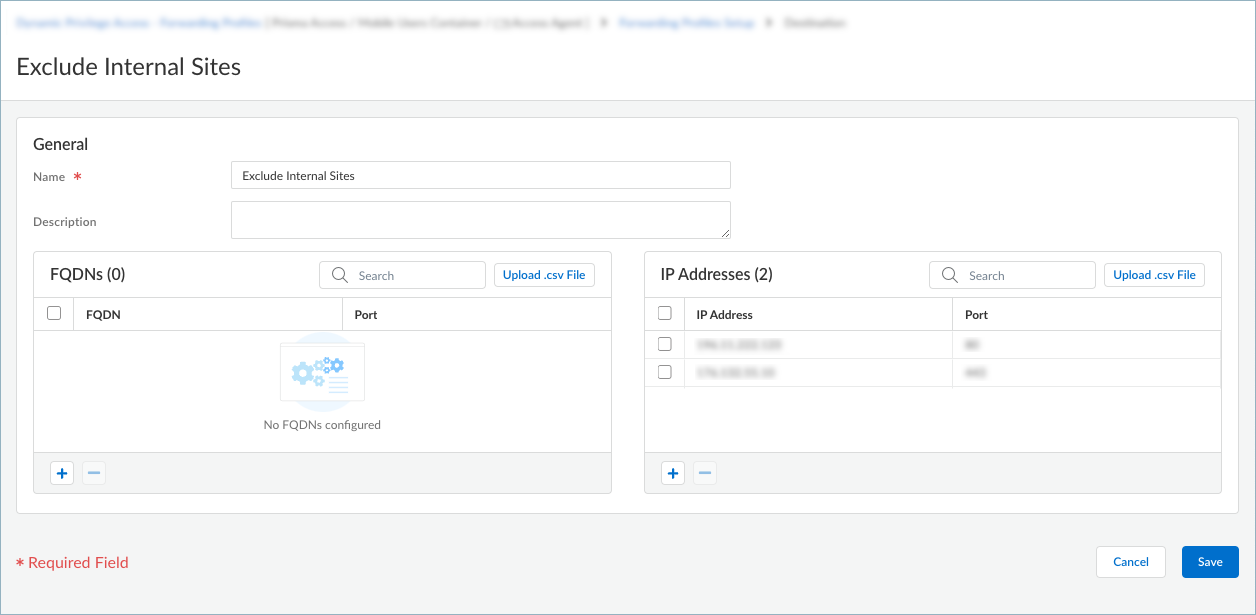Click the magnifier icon in FQDNs search
The image size is (1256, 615).
(x=340, y=275)
